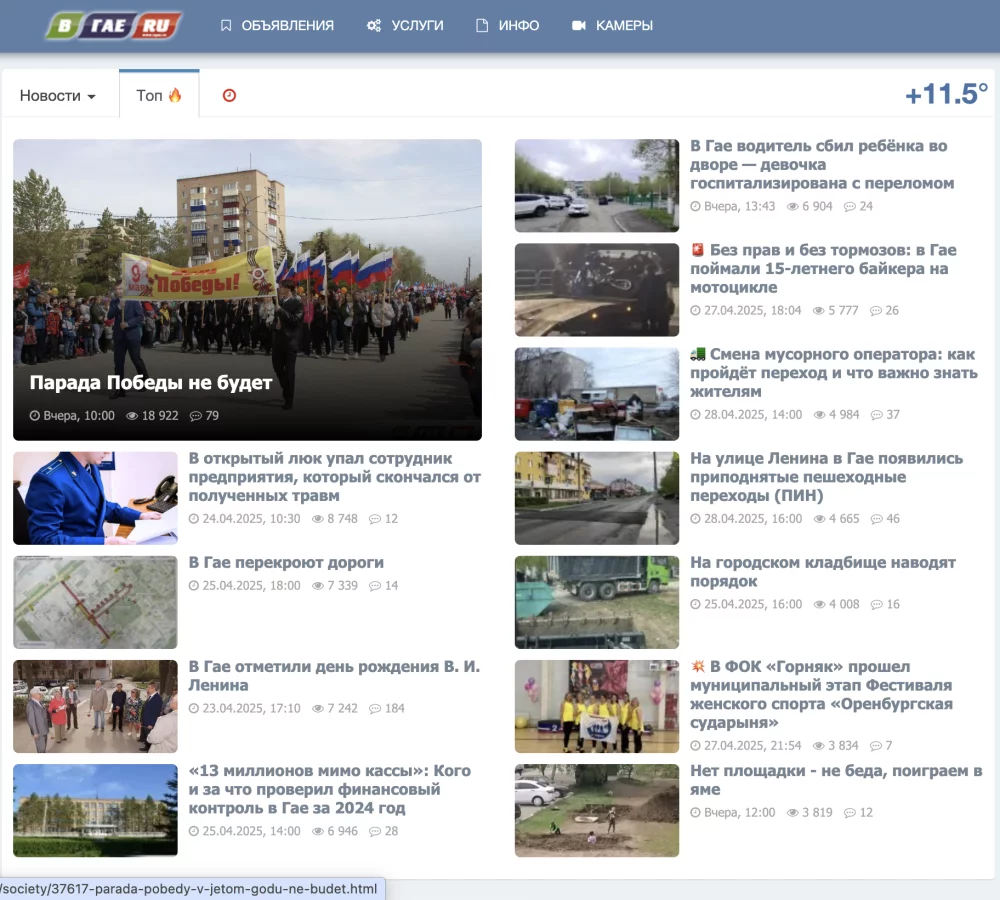Click the +11.5° weather temperature

pyautogui.click(x=946, y=94)
